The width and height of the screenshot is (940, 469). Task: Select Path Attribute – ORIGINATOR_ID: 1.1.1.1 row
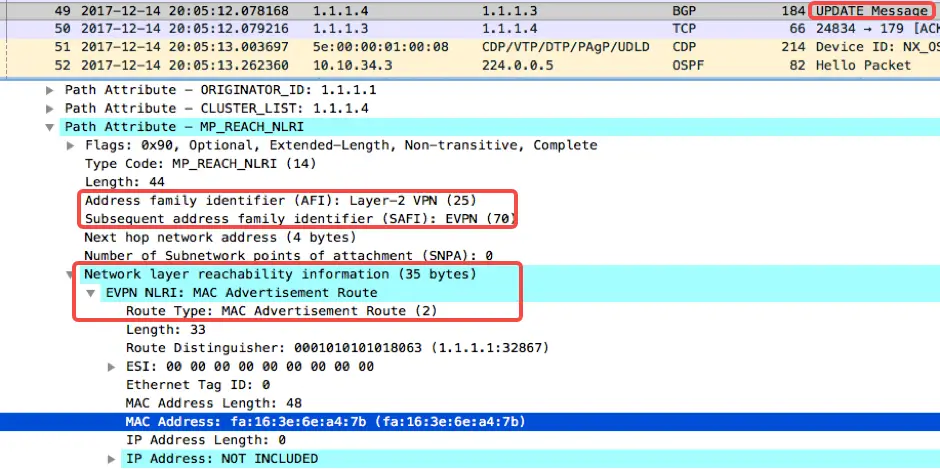pyautogui.click(x=221, y=90)
